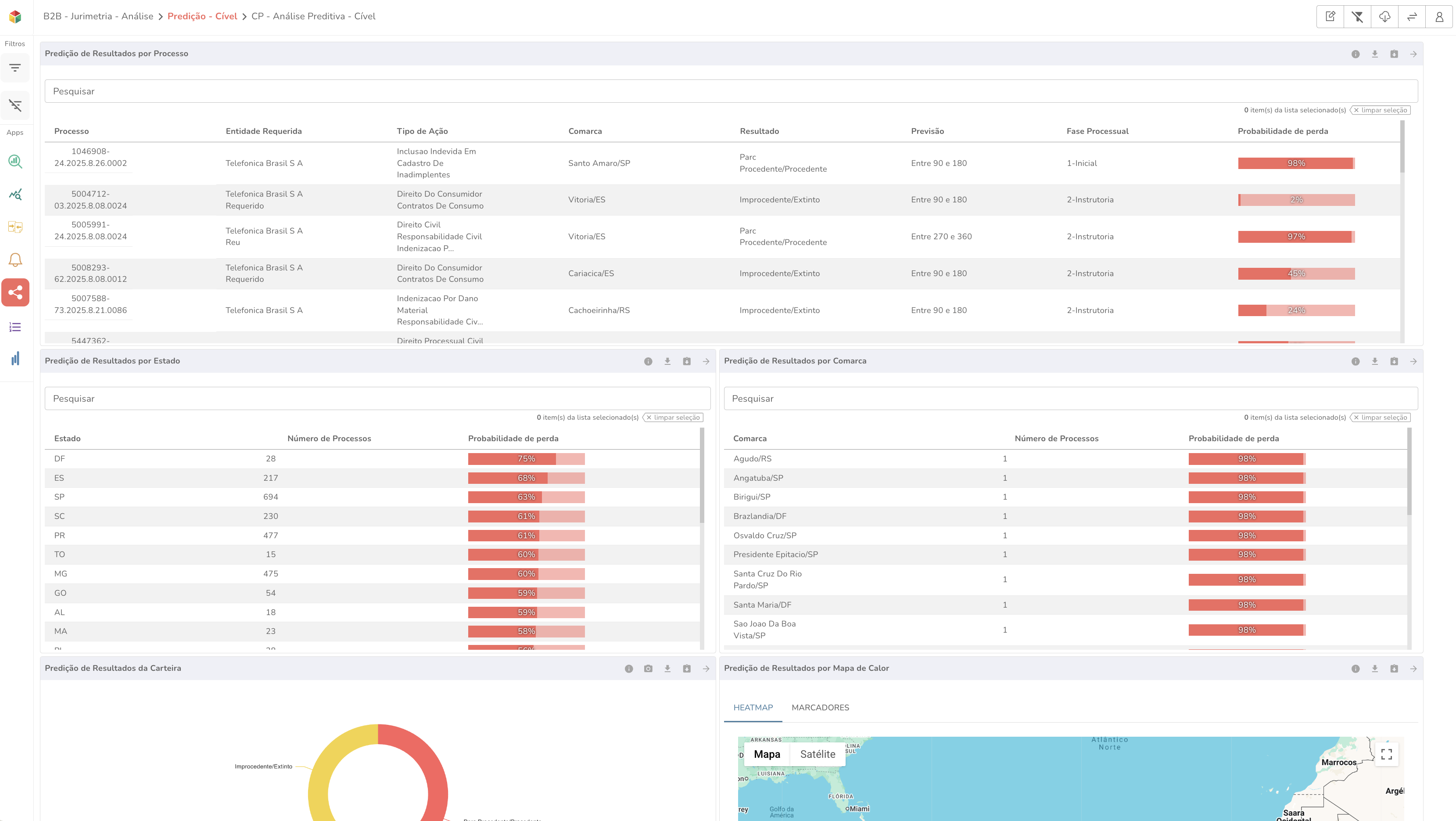This screenshot has width=1456, height=821.
Task: Open the filters panel icon in sidebar
Action: 15,68
